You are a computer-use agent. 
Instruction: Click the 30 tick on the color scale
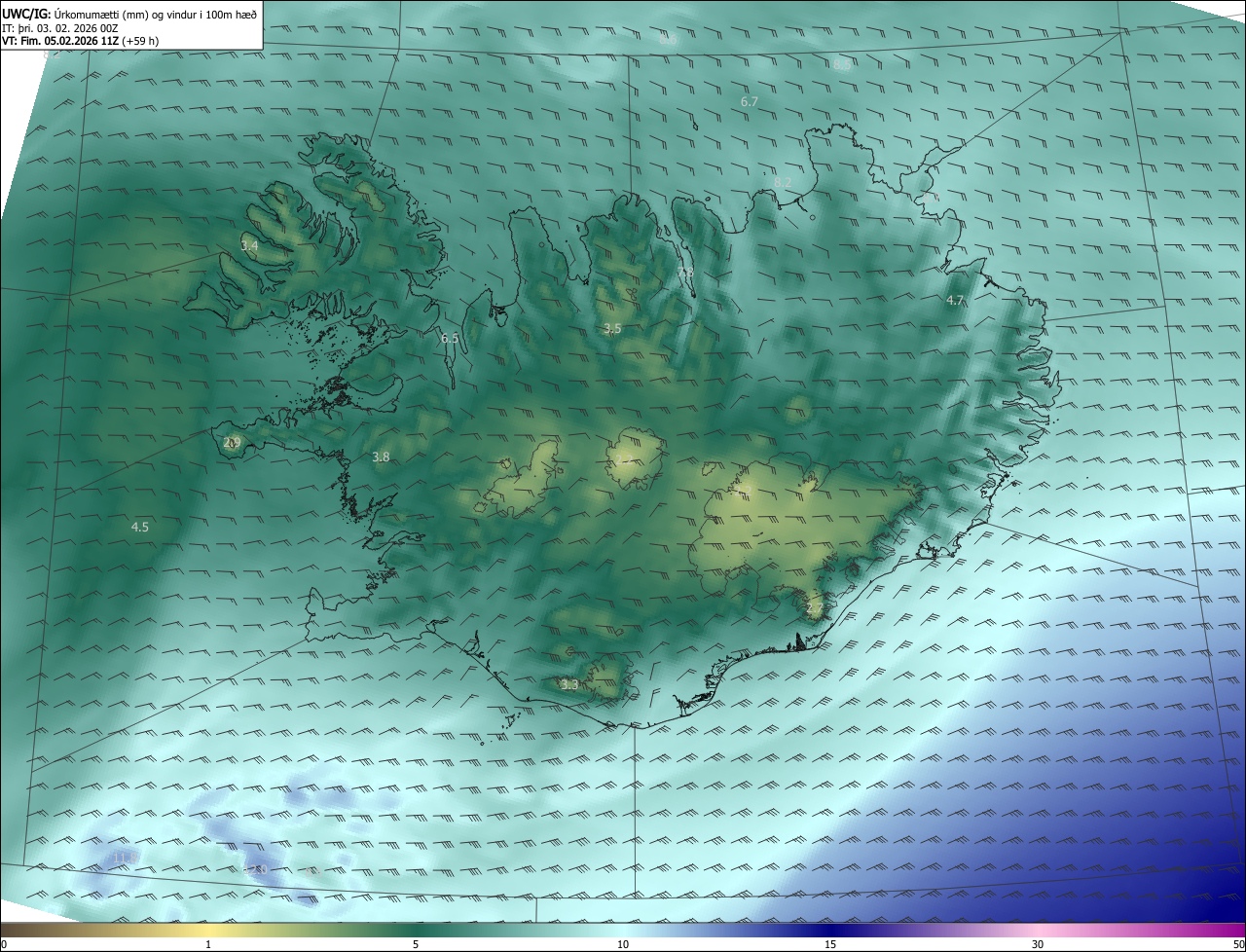1038,944
